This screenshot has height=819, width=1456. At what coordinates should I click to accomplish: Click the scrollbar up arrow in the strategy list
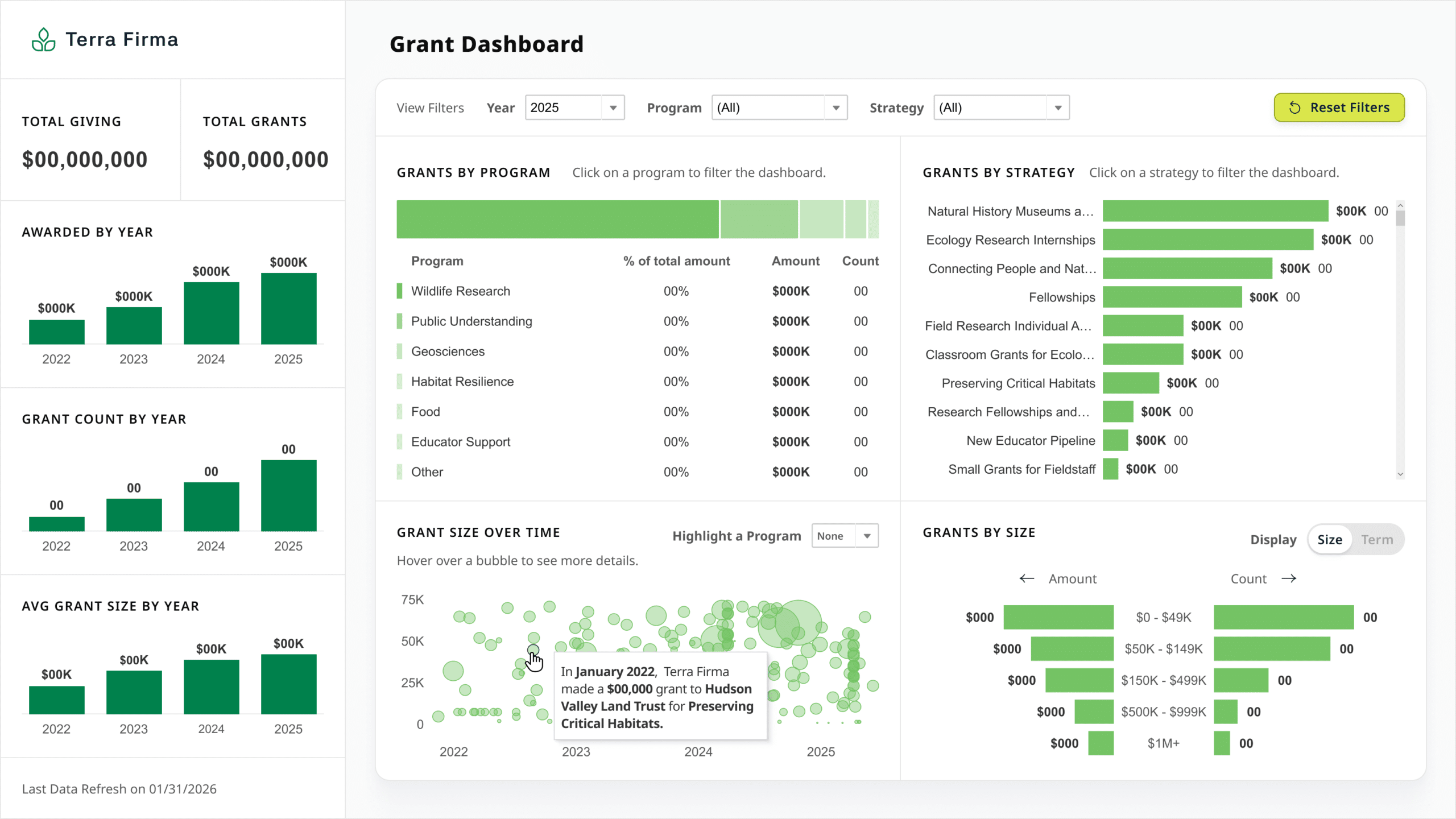(1400, 205)
